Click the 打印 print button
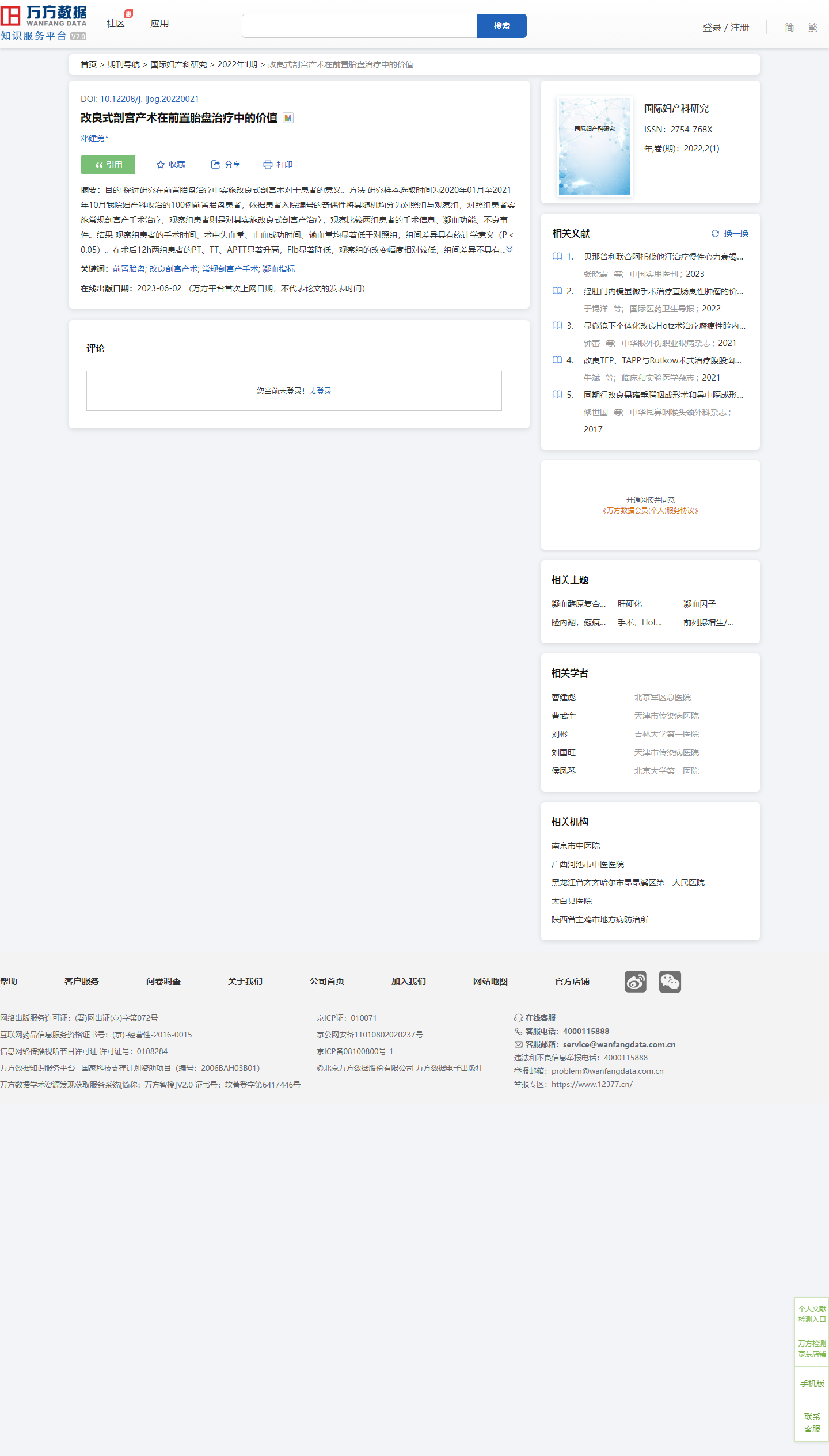Viewport: 829px width, 1456px height. coord(278,165)
